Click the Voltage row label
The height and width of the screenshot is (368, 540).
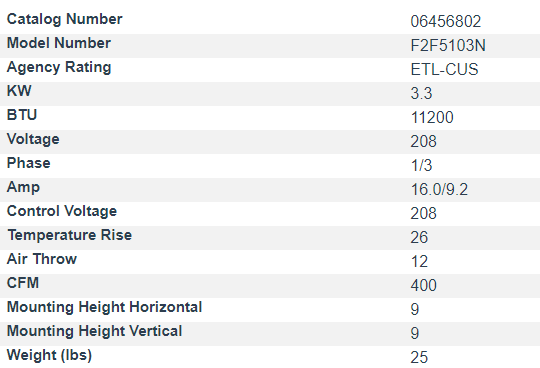click(x=33, y=139)
